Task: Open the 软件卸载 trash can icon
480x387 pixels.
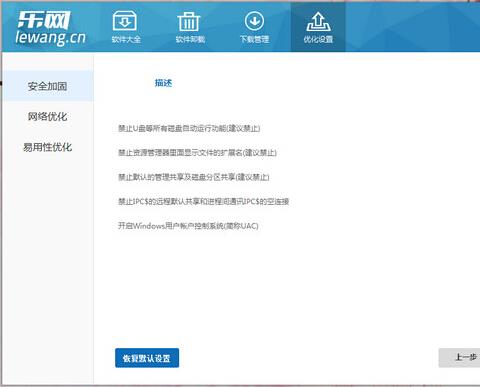Action: click(188, 22)
